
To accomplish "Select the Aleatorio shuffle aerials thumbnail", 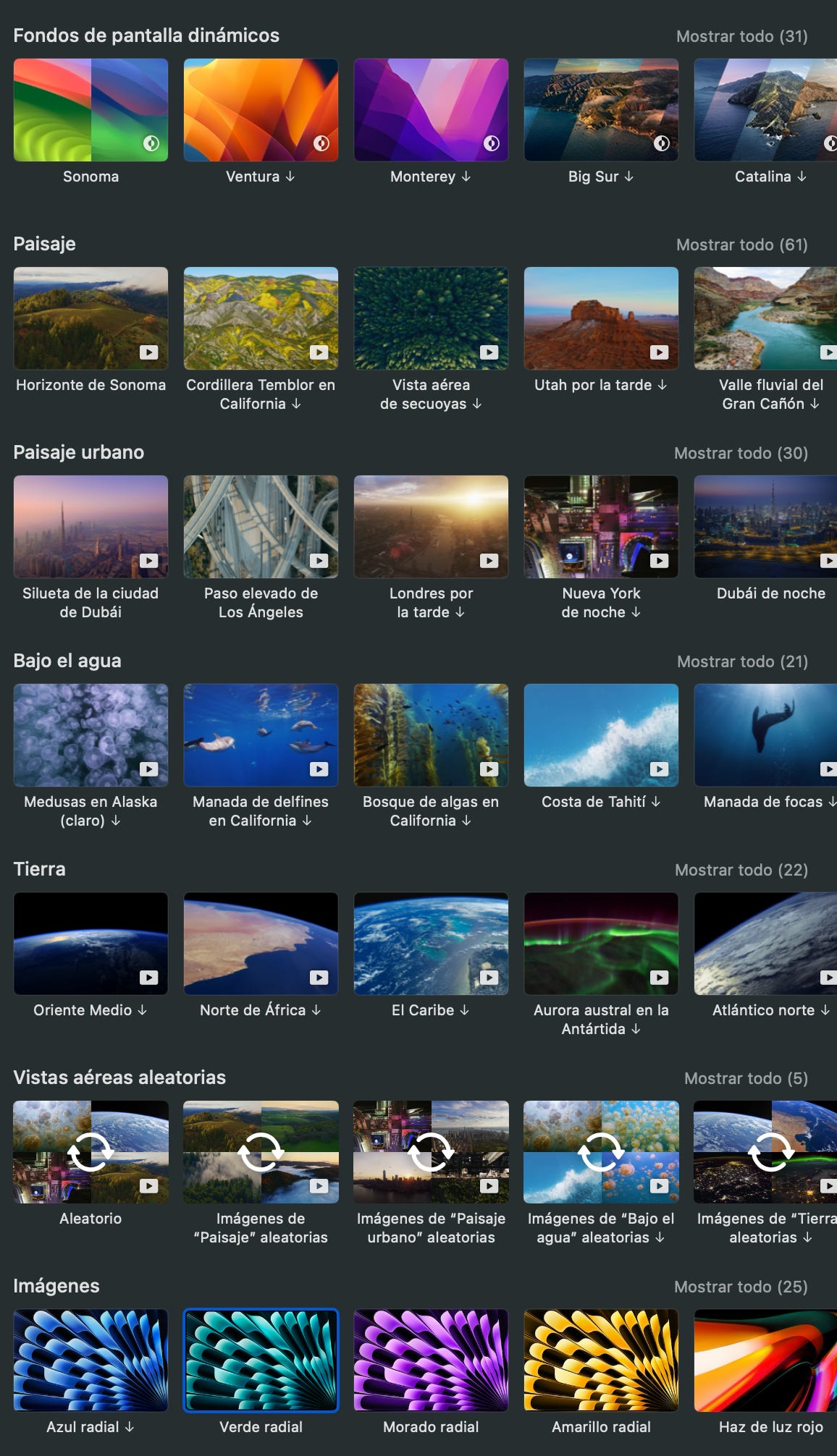I will pos(91,1152).
